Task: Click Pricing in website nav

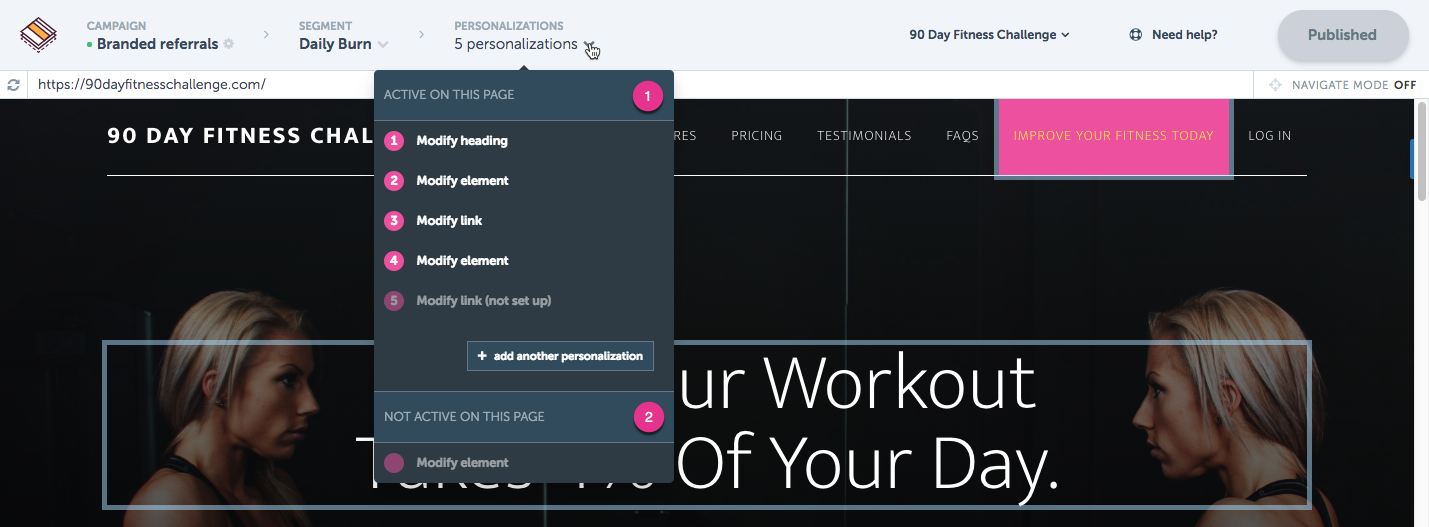Action: point(756,136)
